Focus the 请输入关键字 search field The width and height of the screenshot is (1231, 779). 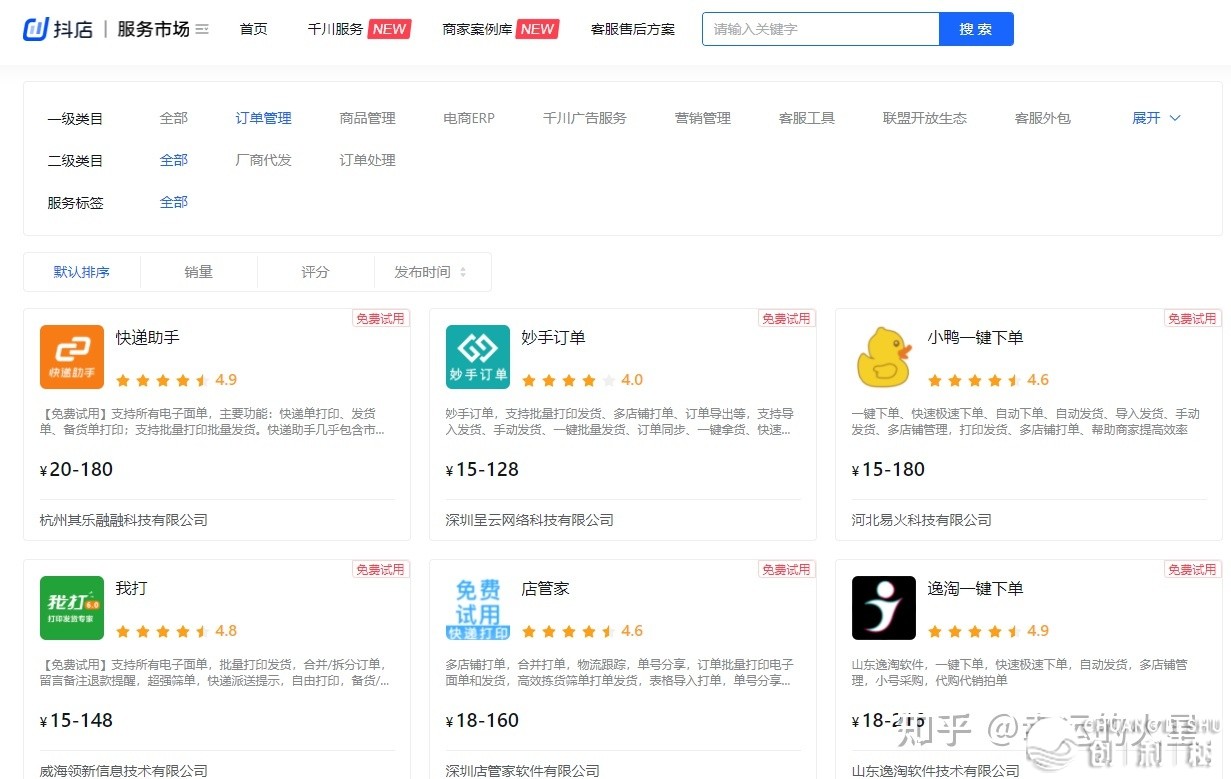click(821, 29)
